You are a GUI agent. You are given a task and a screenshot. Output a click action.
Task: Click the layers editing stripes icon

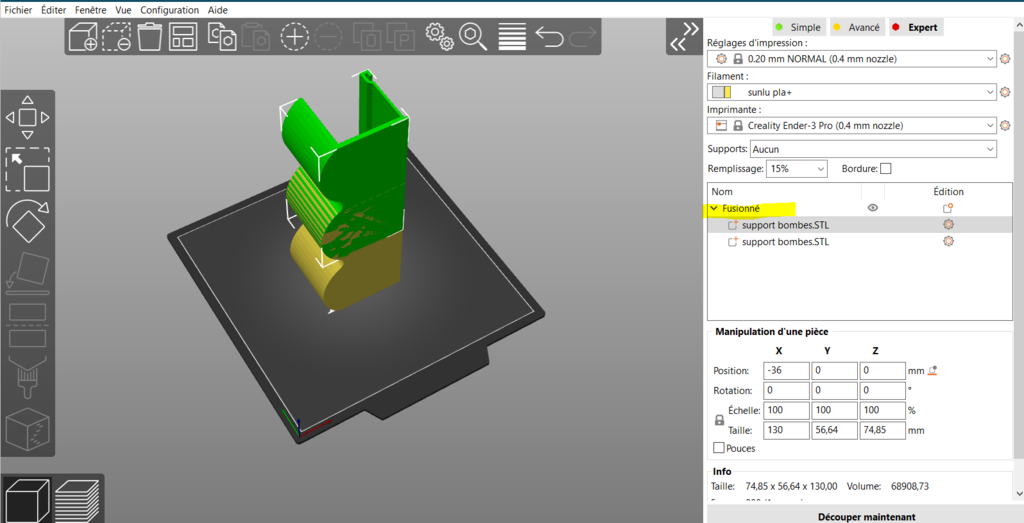point(512,37)
